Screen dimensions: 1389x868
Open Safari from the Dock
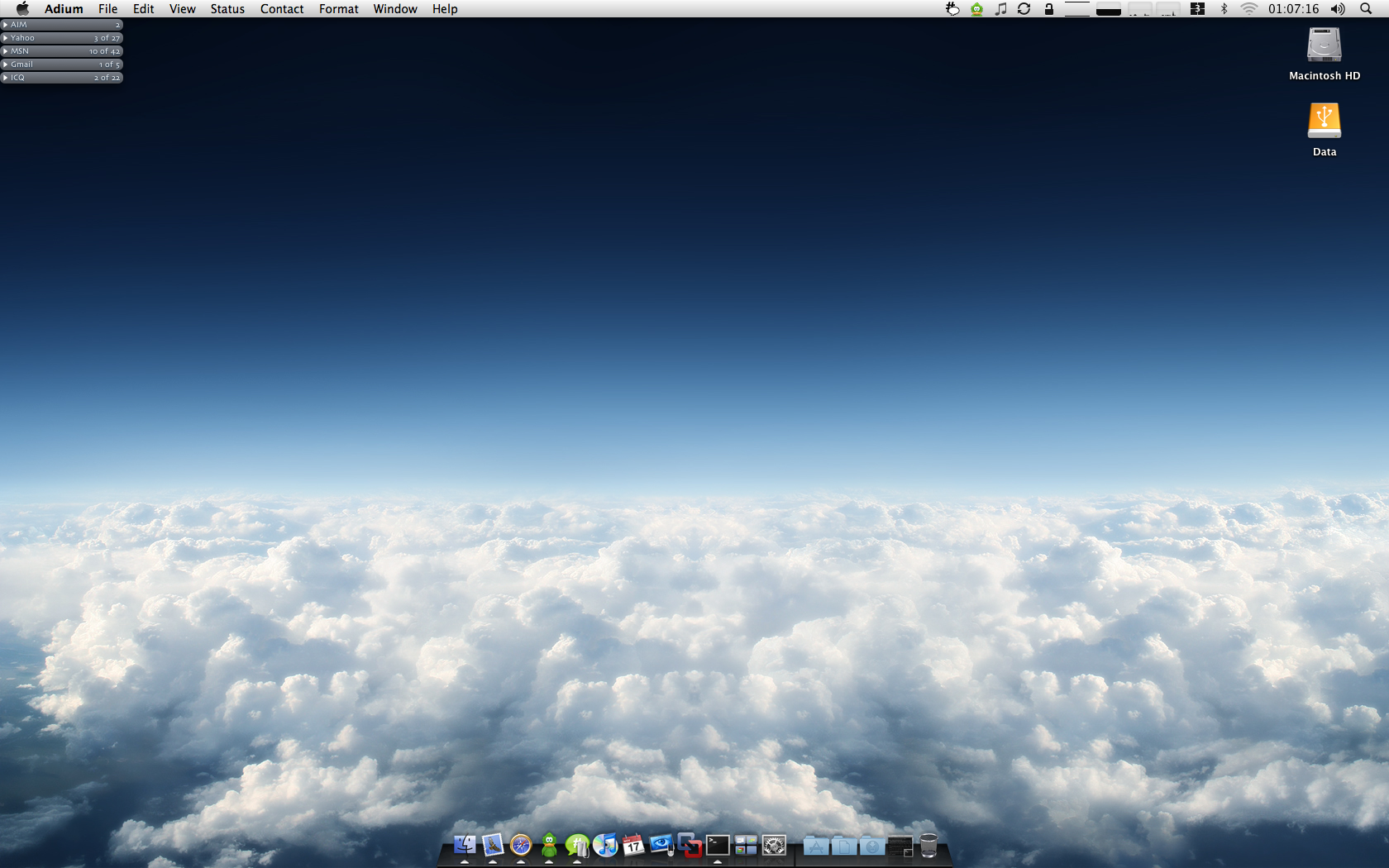click(x=521, y=845)
